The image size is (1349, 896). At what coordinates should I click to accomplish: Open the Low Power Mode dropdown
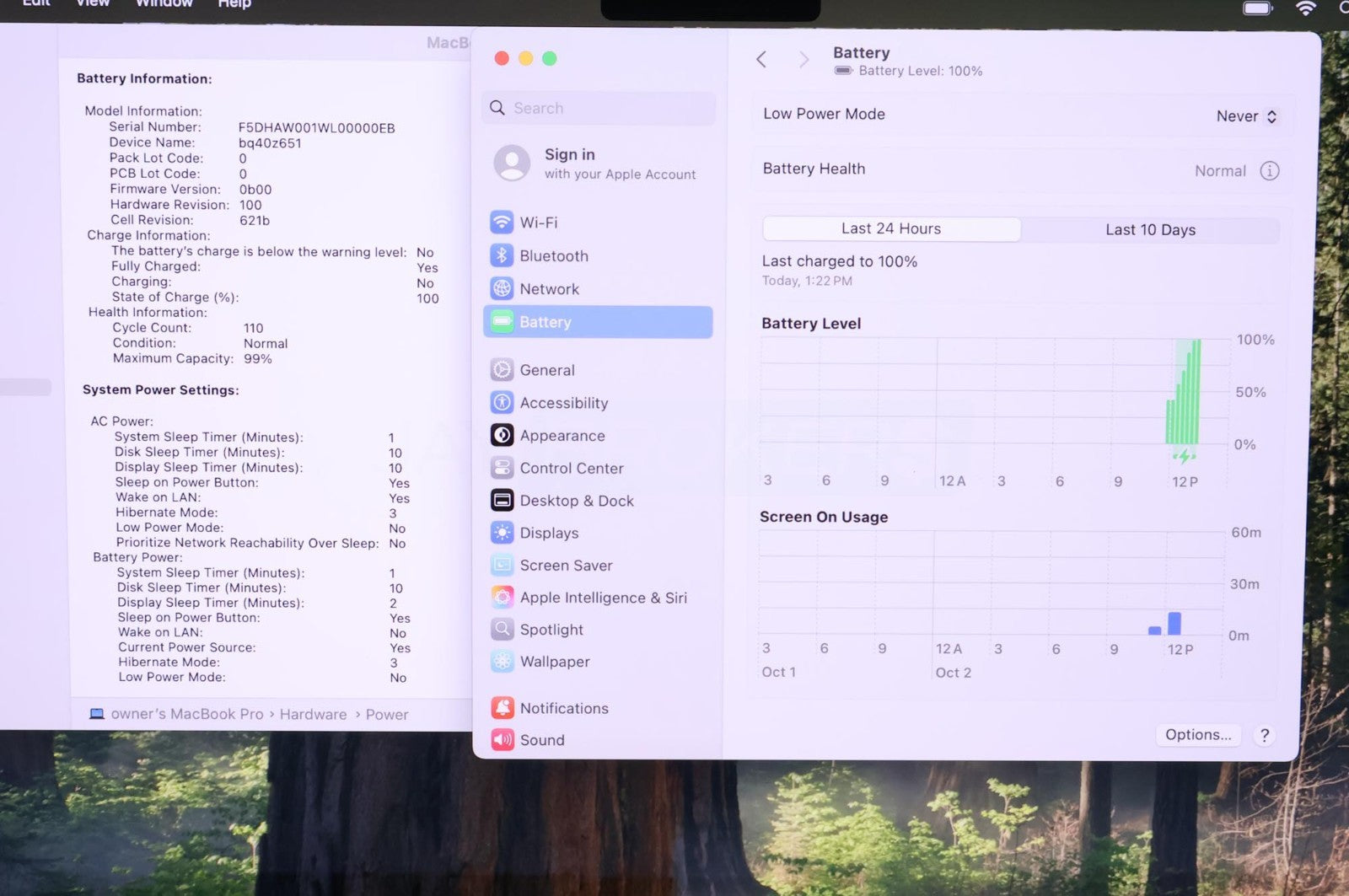point(1246,116)
